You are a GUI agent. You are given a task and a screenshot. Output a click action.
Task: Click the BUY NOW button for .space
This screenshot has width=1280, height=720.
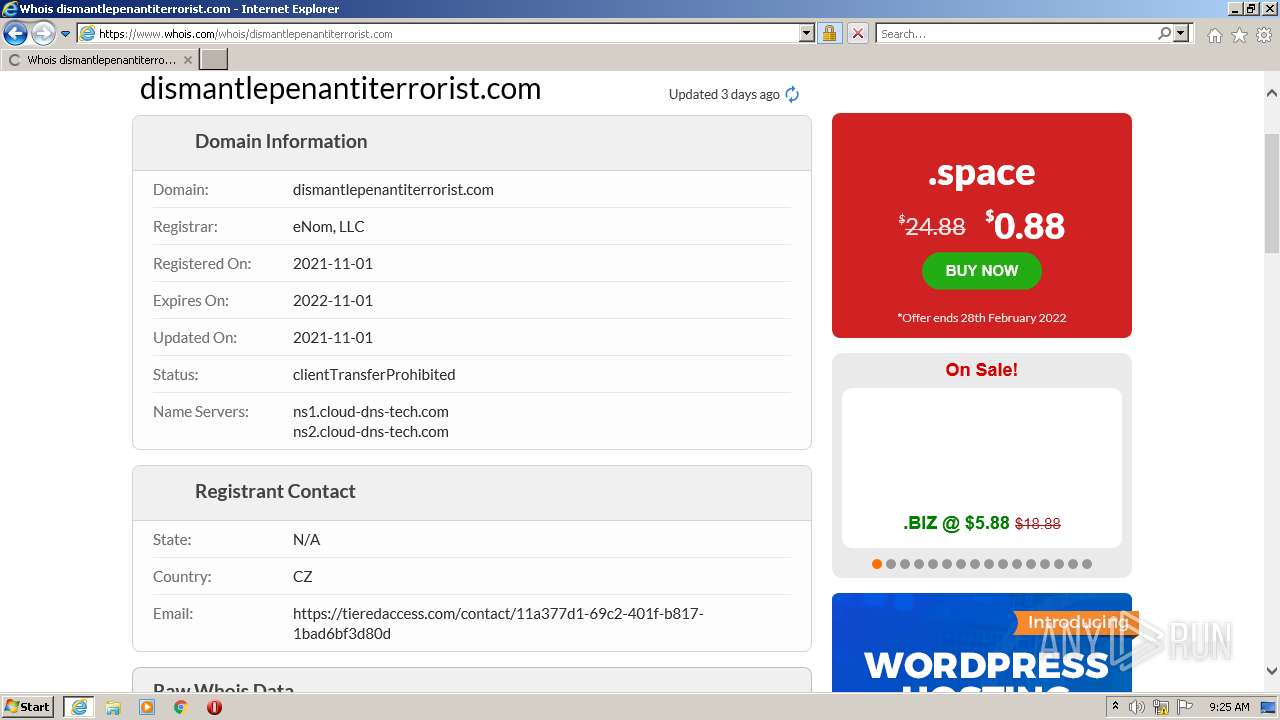(982, 271)
